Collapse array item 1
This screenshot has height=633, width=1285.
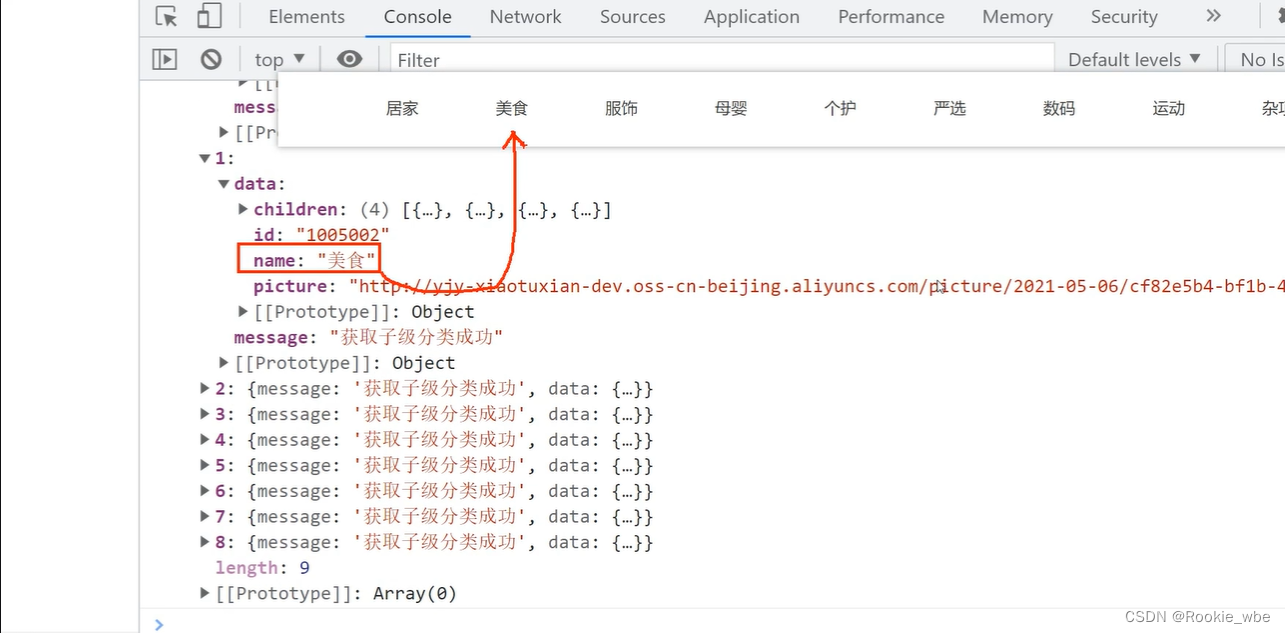(205, 158)
